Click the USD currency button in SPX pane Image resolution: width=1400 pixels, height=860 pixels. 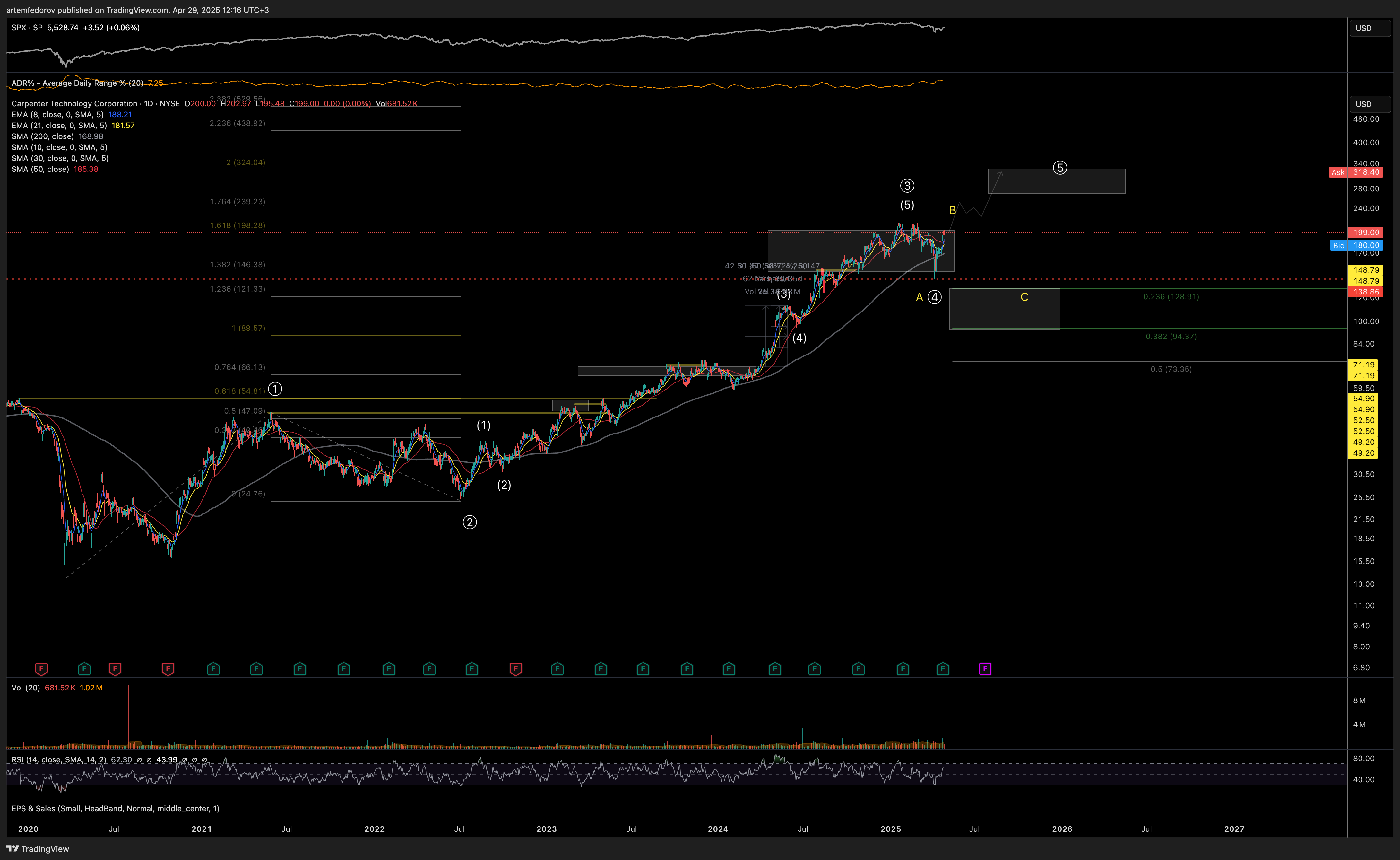click(1370, 28)
